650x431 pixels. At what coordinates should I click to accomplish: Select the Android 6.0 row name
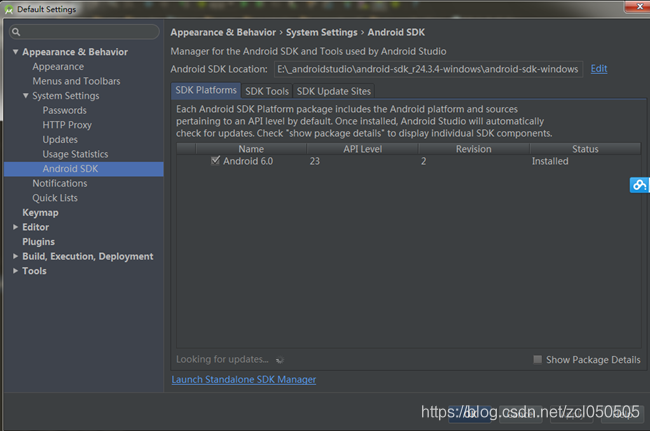248,161
